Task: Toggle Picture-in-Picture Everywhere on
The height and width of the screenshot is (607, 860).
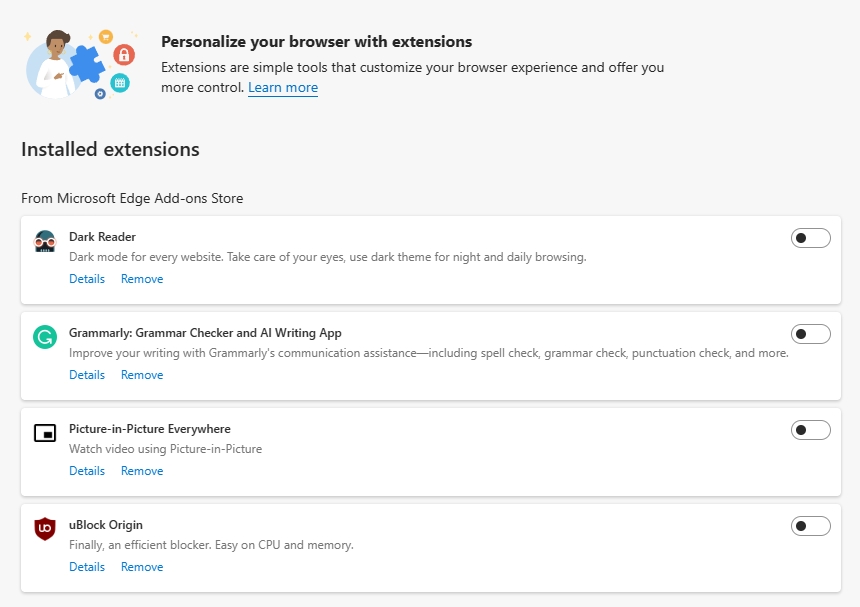Action: tap(810, 430)
